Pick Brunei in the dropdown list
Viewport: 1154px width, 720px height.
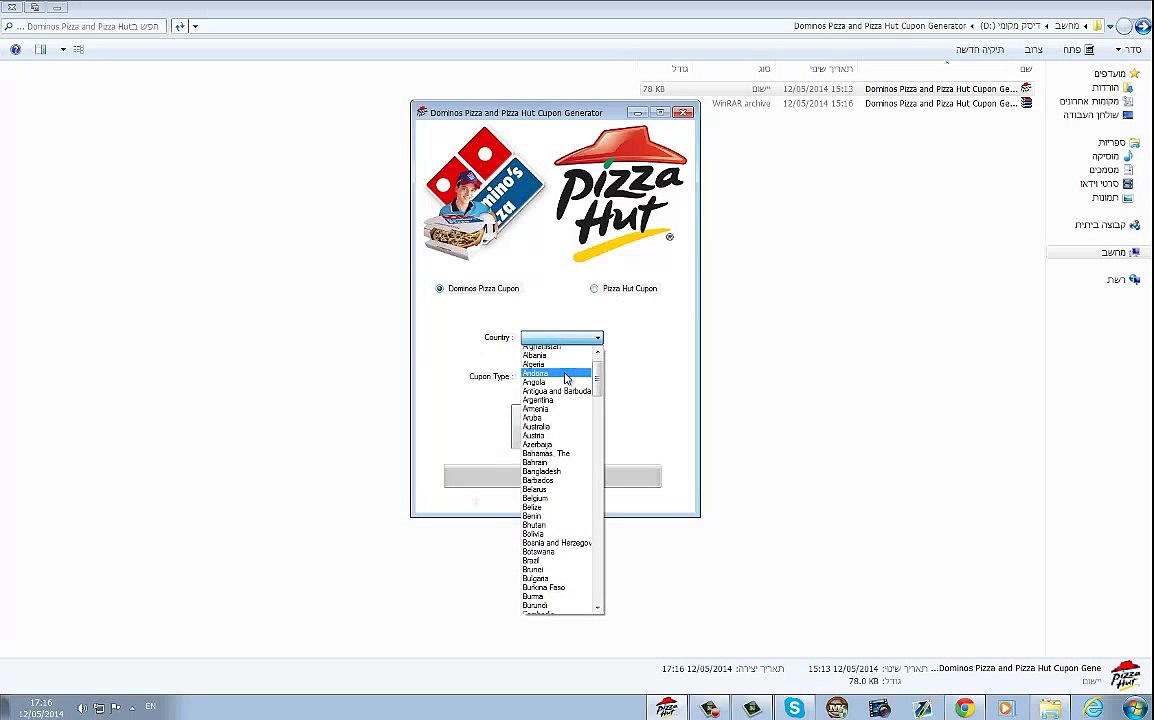[x=556, y=569]
